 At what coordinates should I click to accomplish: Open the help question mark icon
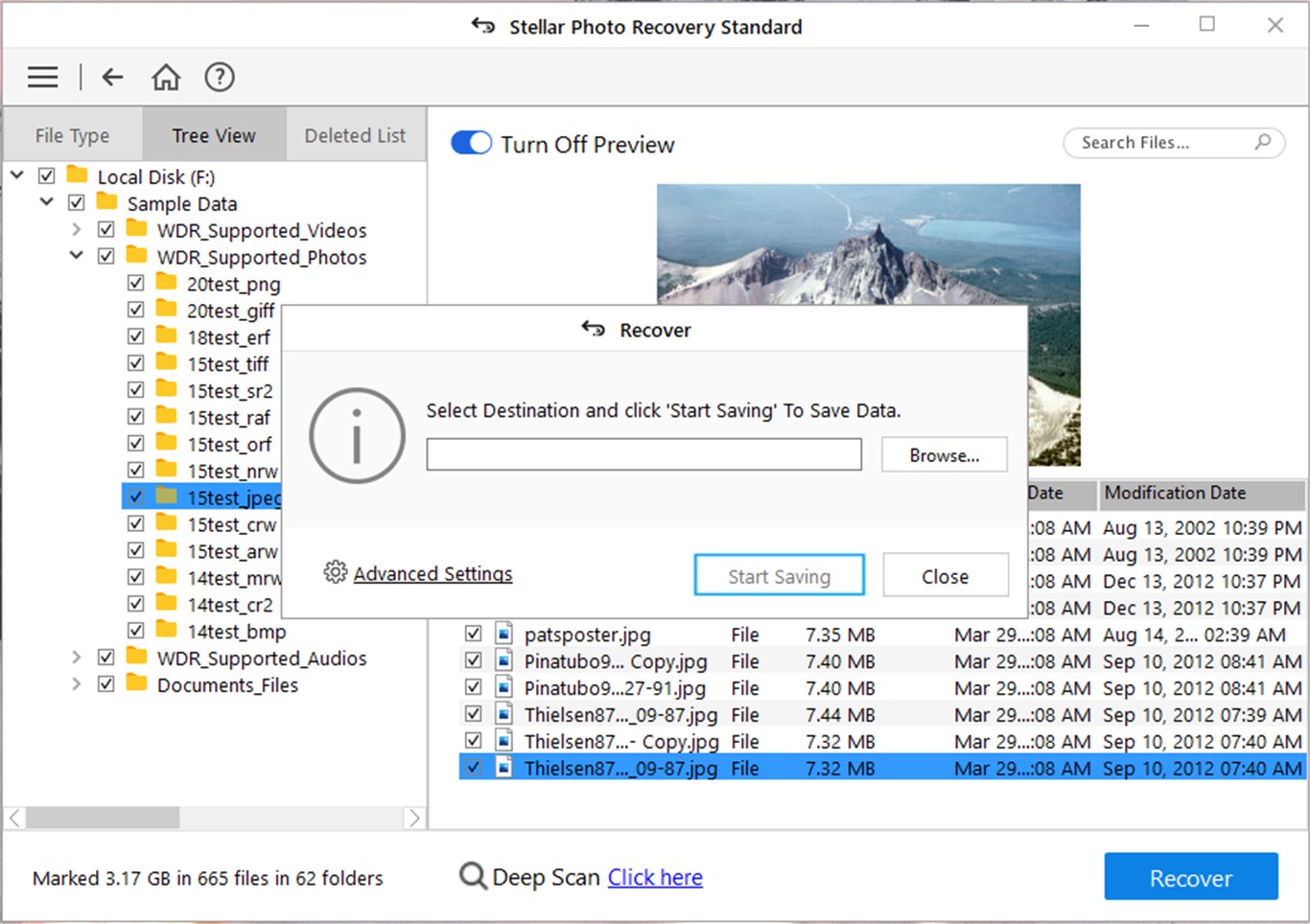220,77
